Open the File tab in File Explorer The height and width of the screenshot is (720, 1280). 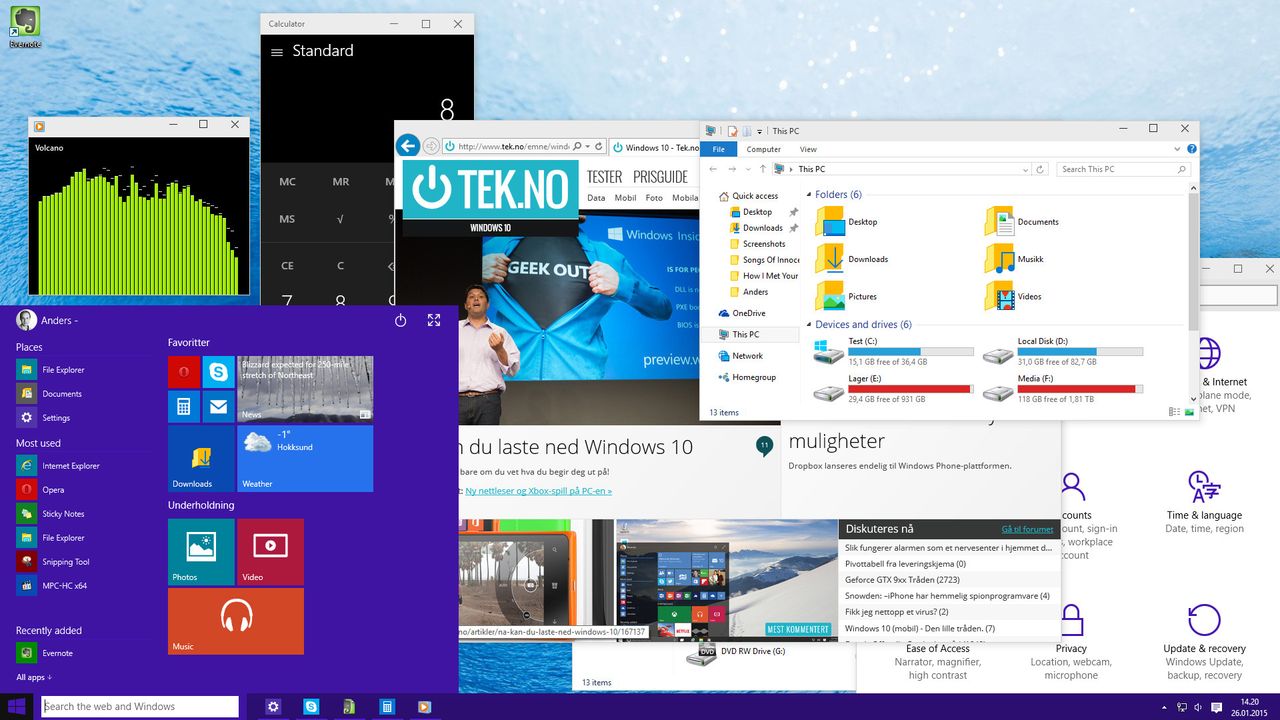(718, 149)
